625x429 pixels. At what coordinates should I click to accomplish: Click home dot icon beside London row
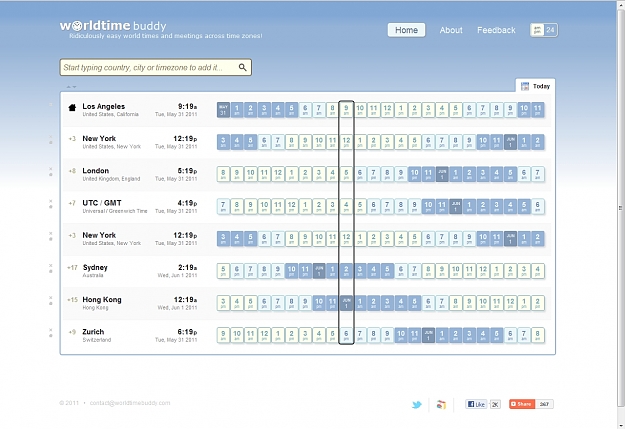(x=51, y=175)
